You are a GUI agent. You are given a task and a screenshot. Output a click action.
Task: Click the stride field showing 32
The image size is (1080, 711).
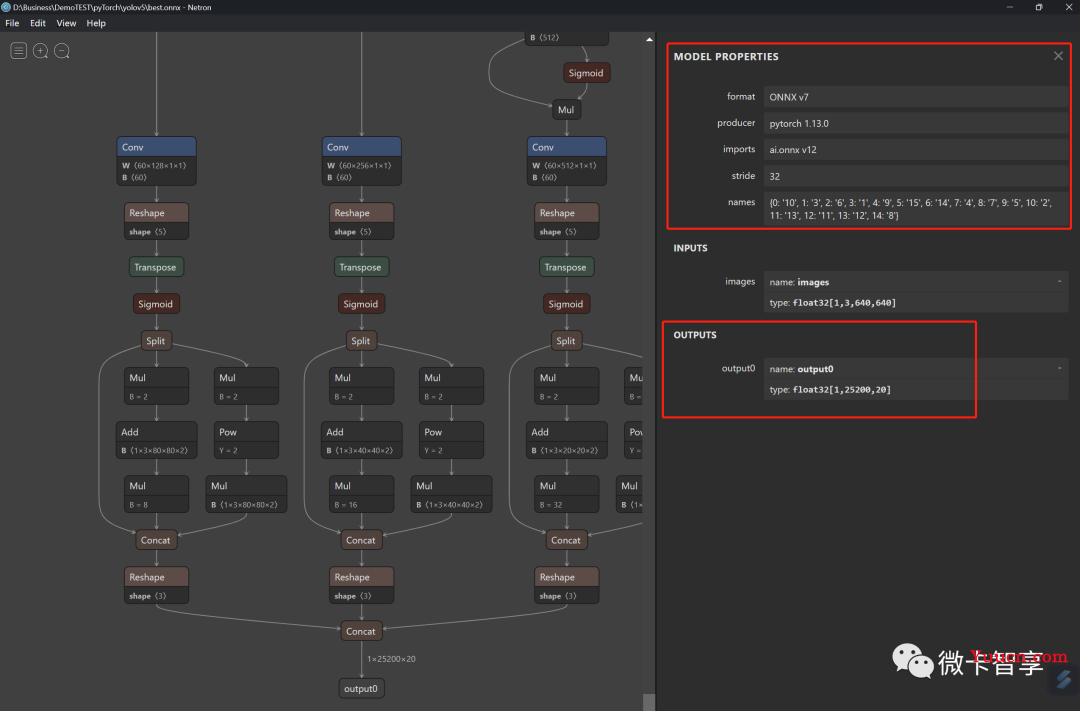click(x=916, y=176)
